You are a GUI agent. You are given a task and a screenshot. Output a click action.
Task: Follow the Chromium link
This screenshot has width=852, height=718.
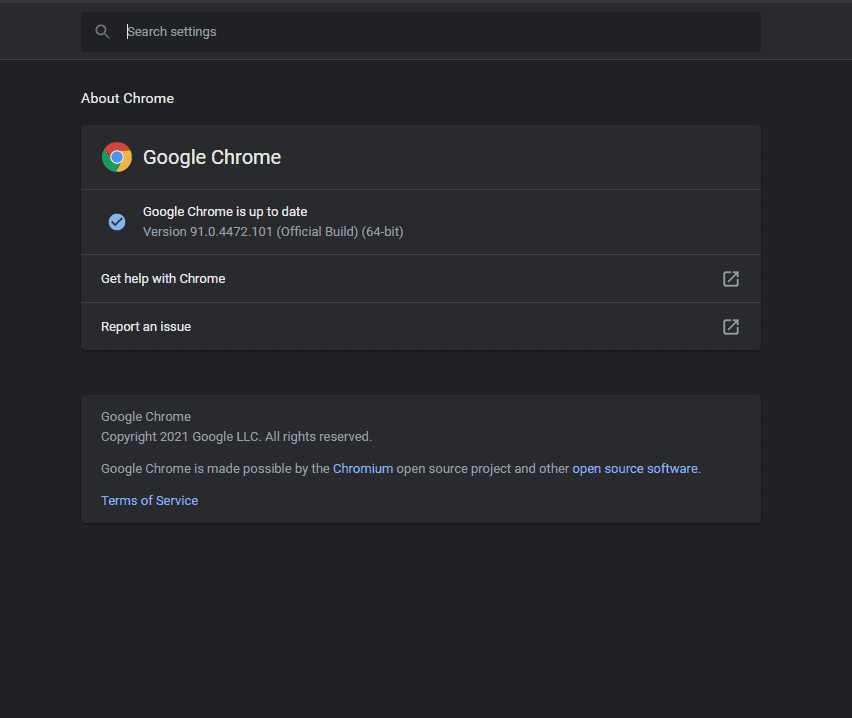tap(363, 469)
